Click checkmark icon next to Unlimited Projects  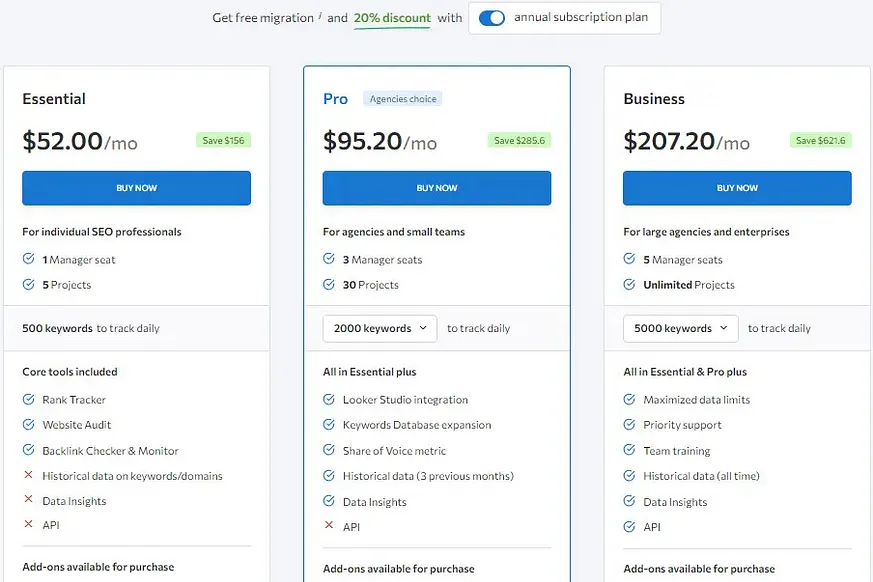(x=630, y=285)
